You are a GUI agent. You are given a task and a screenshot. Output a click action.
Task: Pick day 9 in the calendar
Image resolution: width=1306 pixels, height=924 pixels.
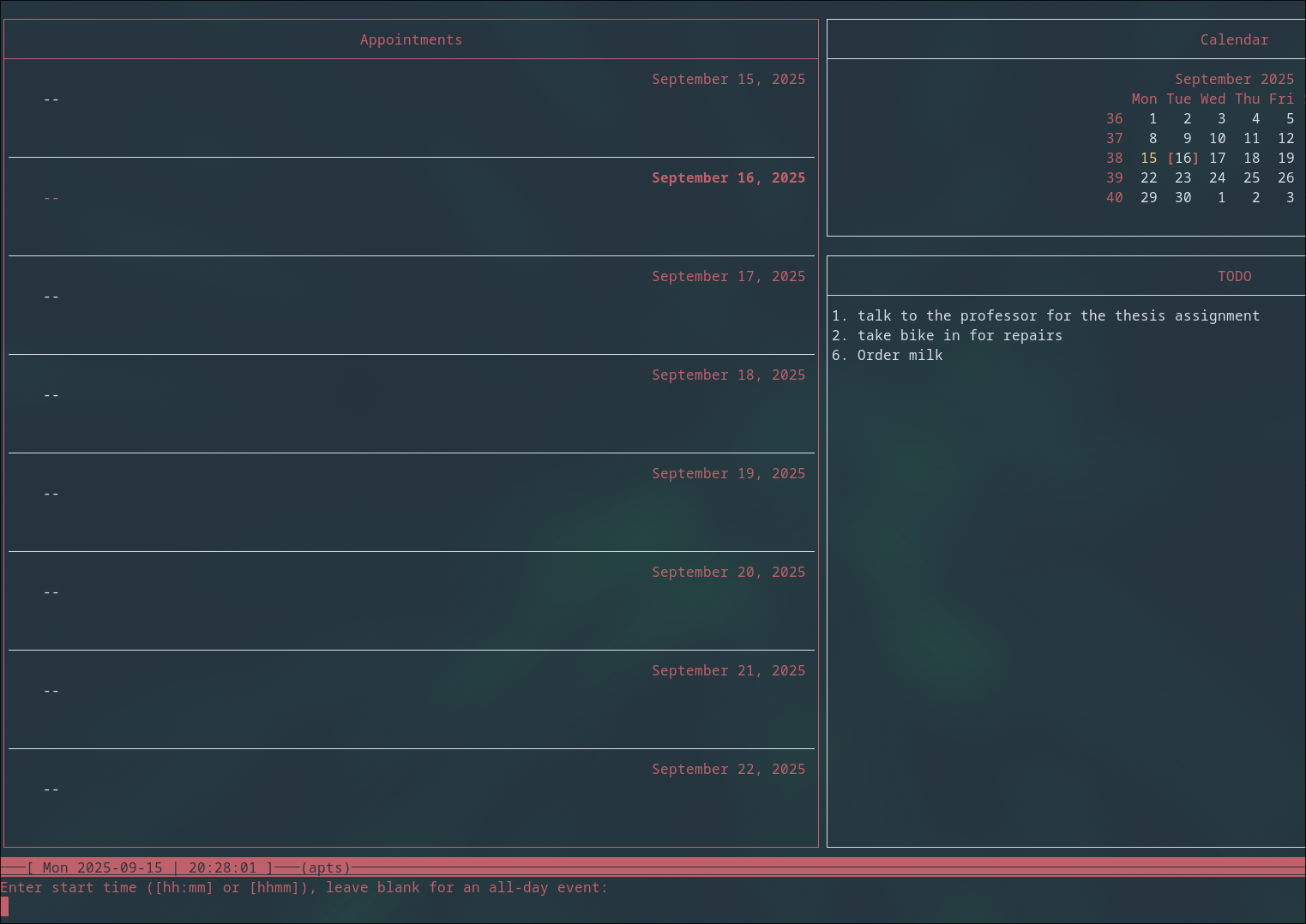[1187, 138]
